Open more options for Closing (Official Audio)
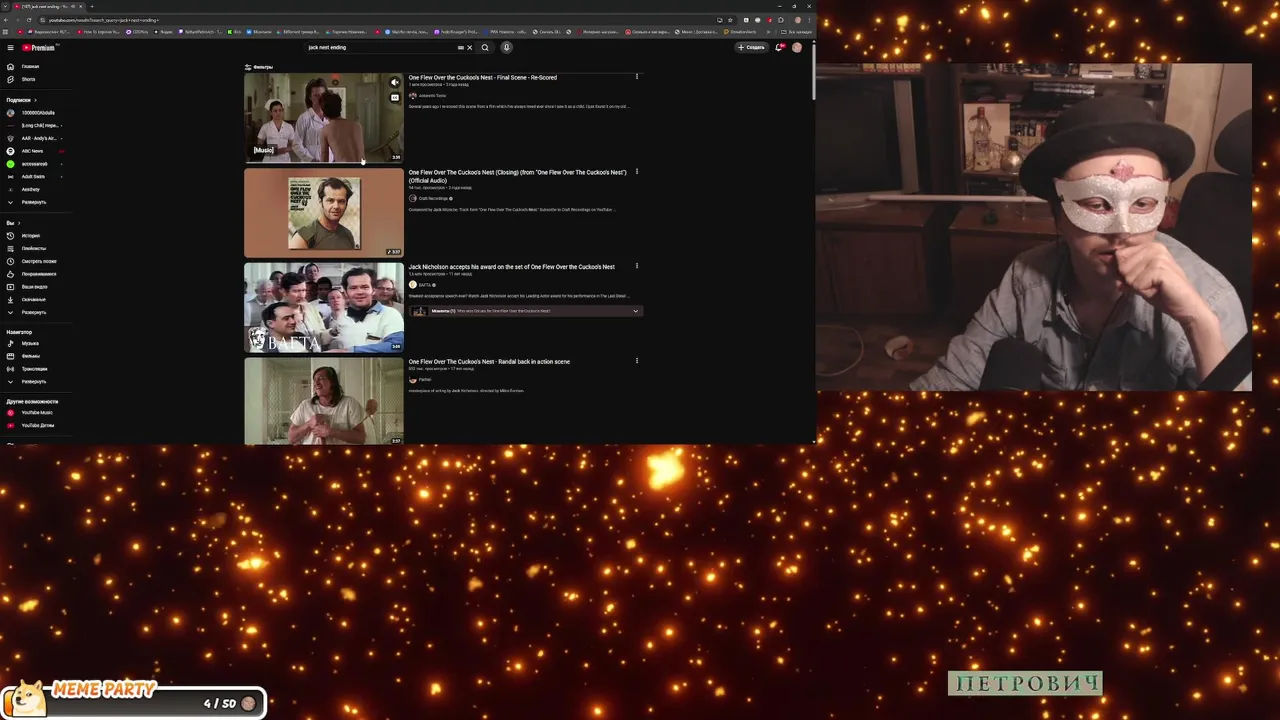 click(x=637, y=172)
